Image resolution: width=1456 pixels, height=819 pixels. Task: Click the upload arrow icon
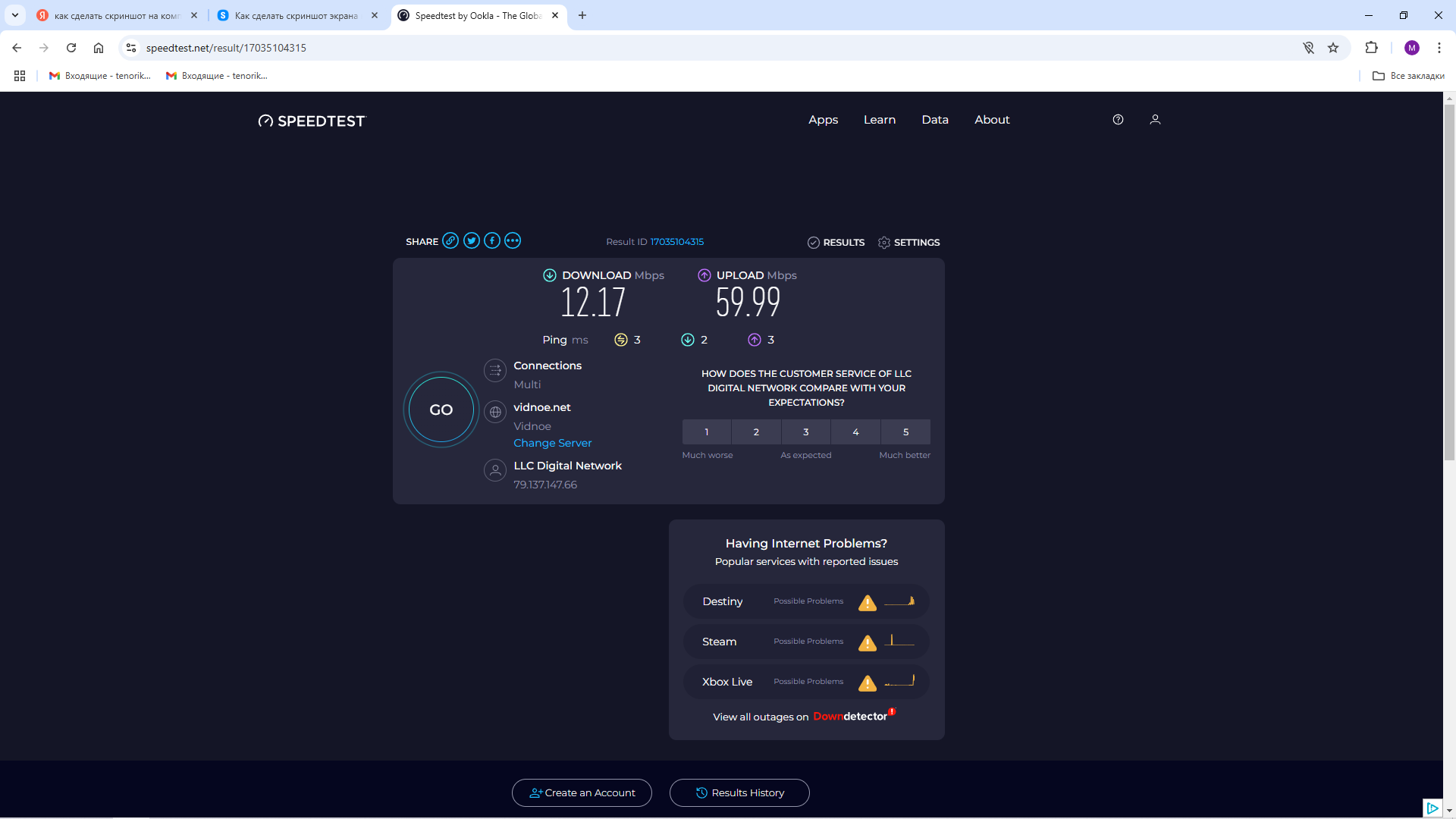point(704,275)
